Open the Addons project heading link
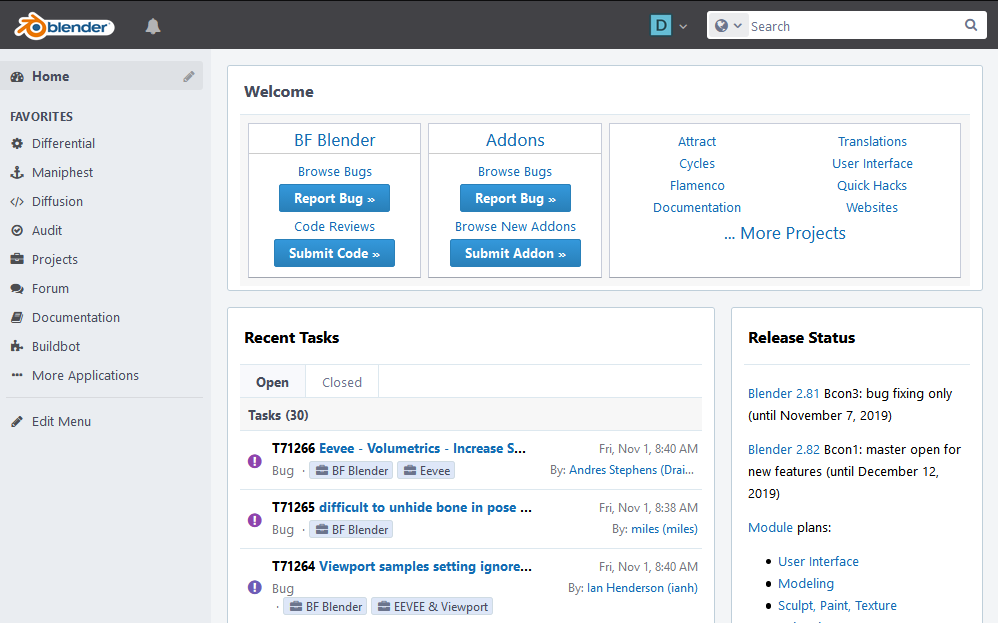Image resolution: width=998 pixels, height=623 pixels. [x=515, y=140]
